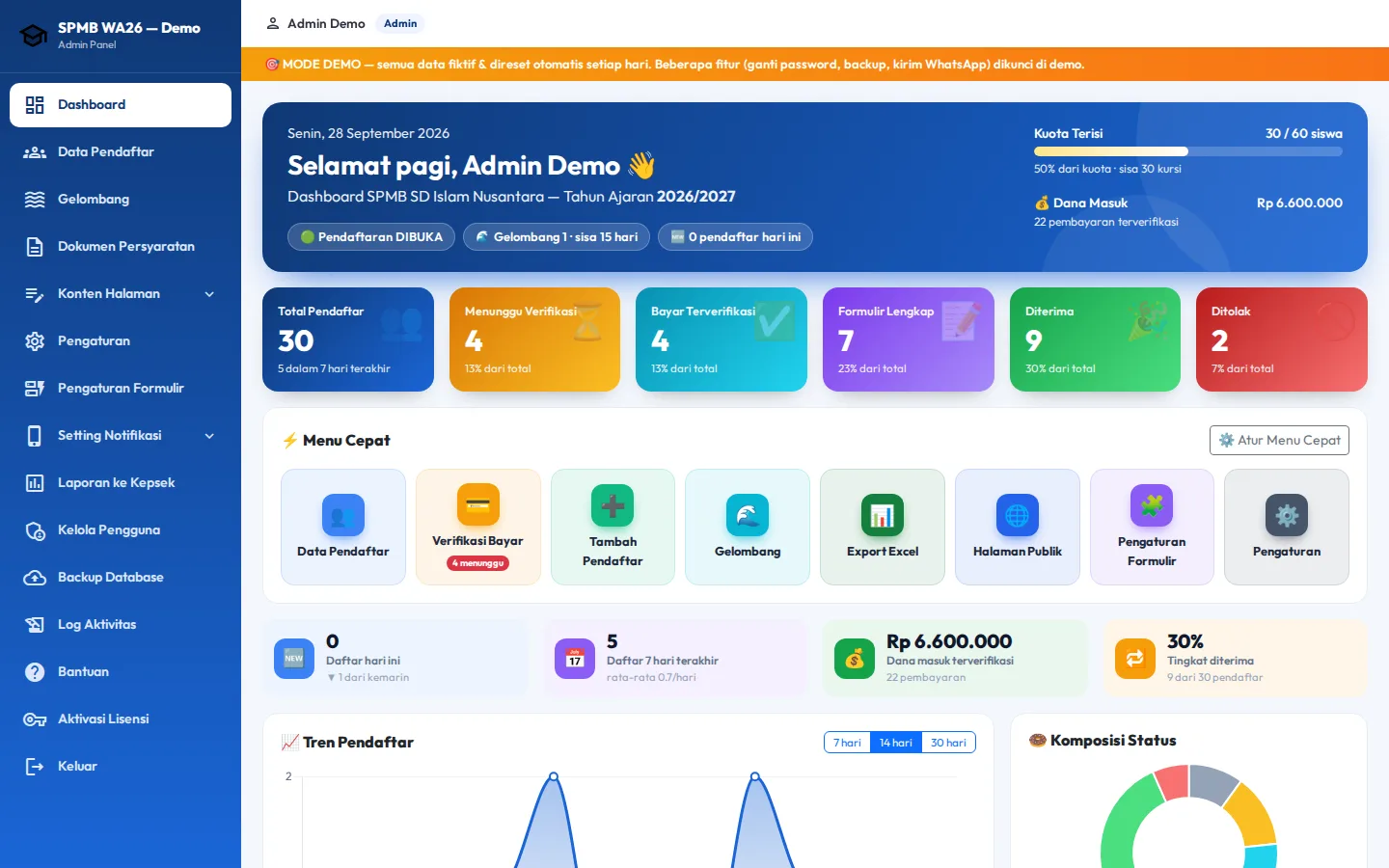Click the Dokumen Persyaratan document icon

(x=35, y=247)
